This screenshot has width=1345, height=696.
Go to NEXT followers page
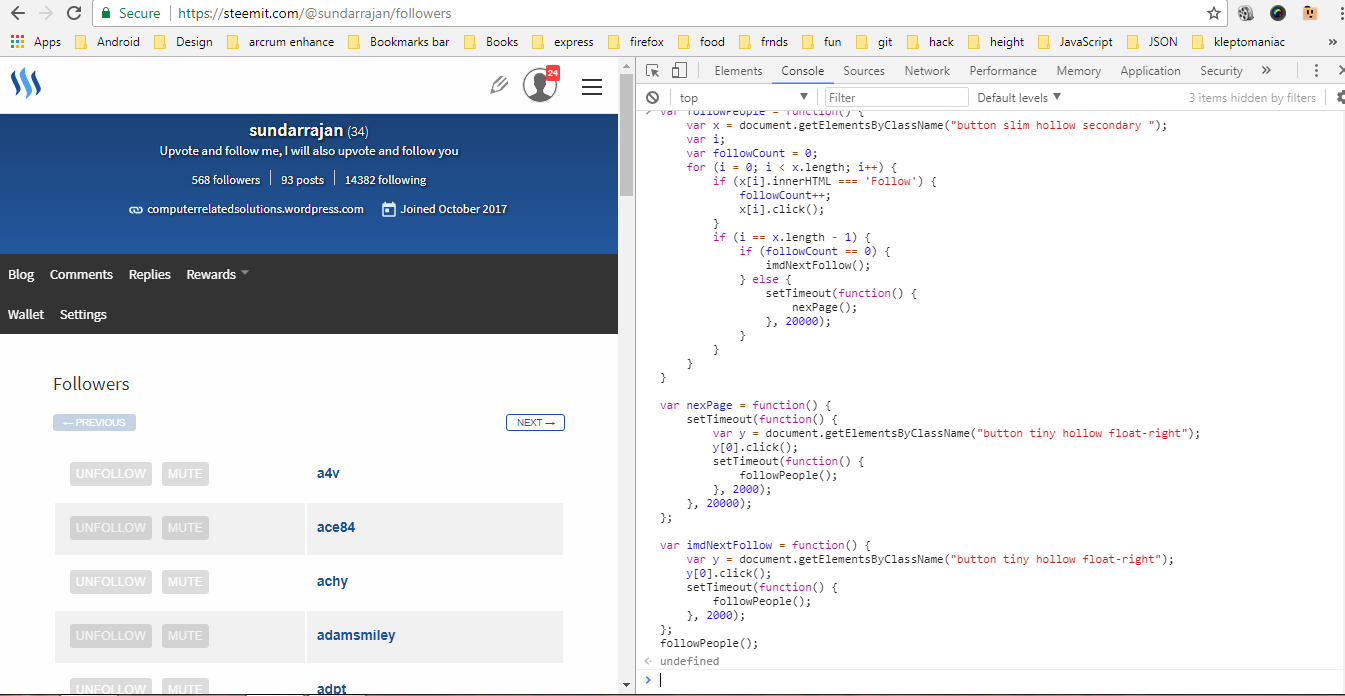click(x=535, y=423)
